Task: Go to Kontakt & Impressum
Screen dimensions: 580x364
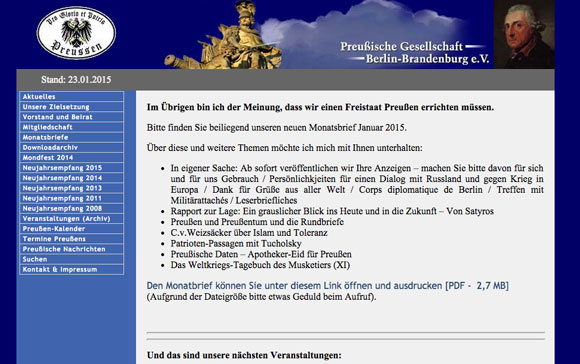Action: [72, 270]
